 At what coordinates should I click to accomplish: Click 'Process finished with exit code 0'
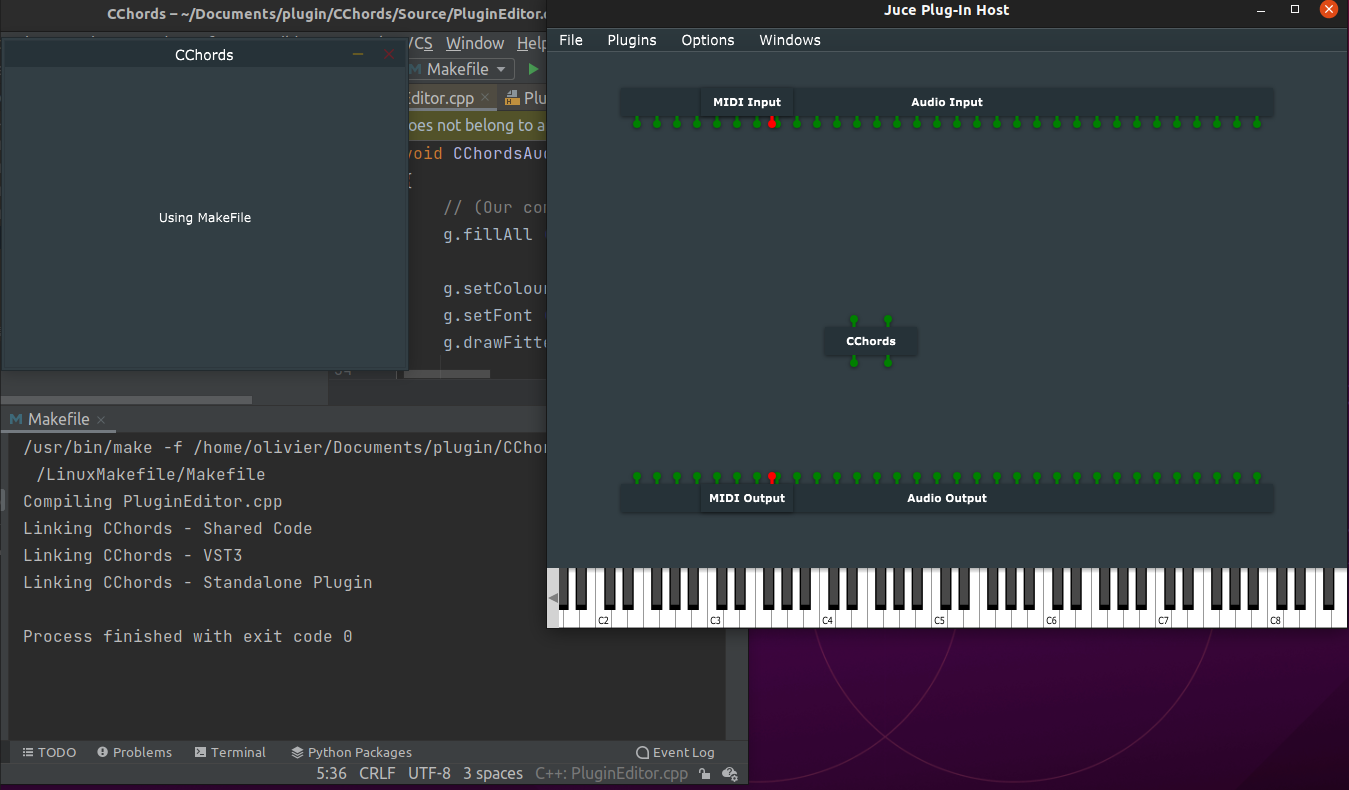[x=188, y=636]
